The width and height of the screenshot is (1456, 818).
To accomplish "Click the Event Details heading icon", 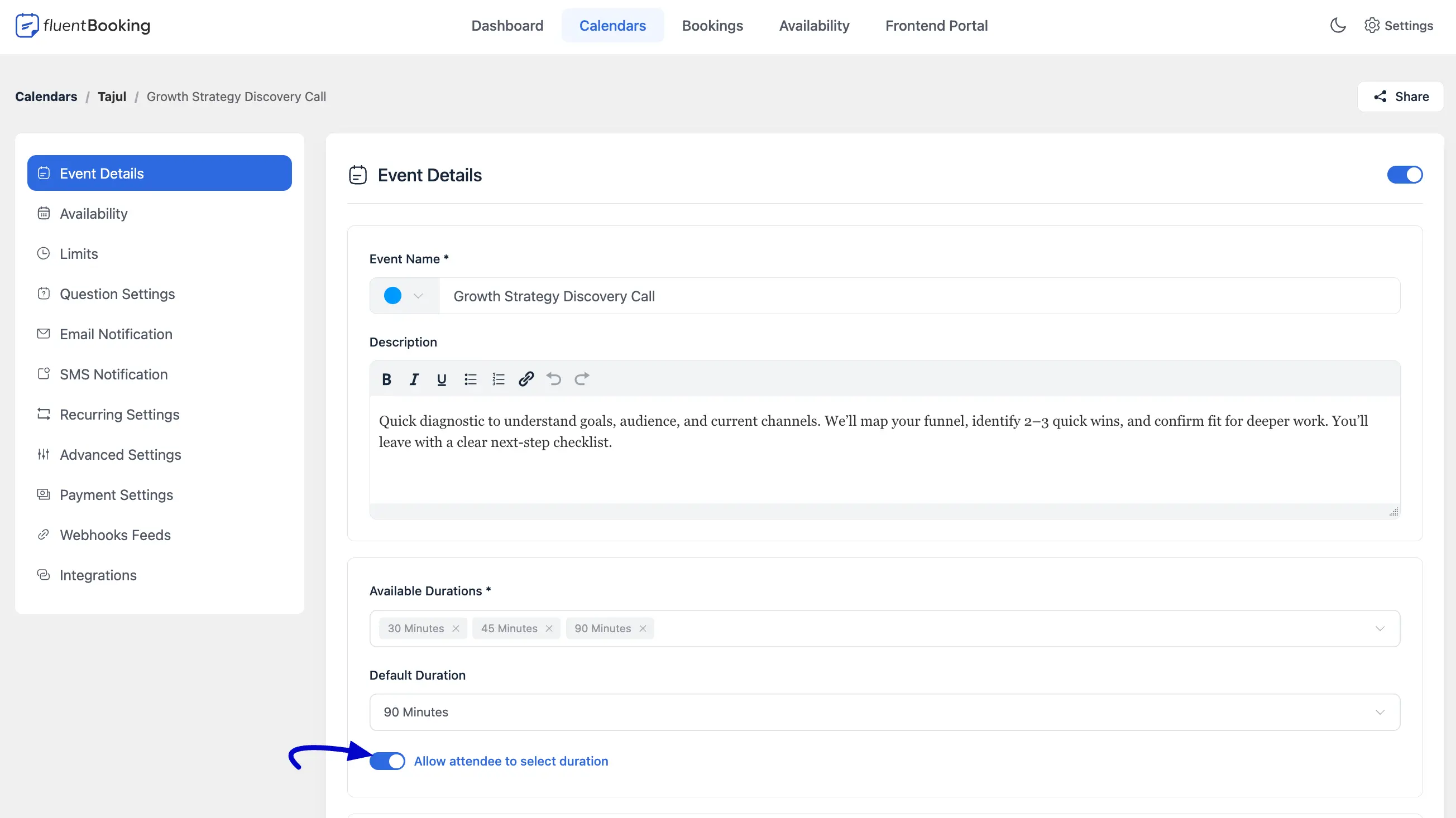I will click(358, 175).
